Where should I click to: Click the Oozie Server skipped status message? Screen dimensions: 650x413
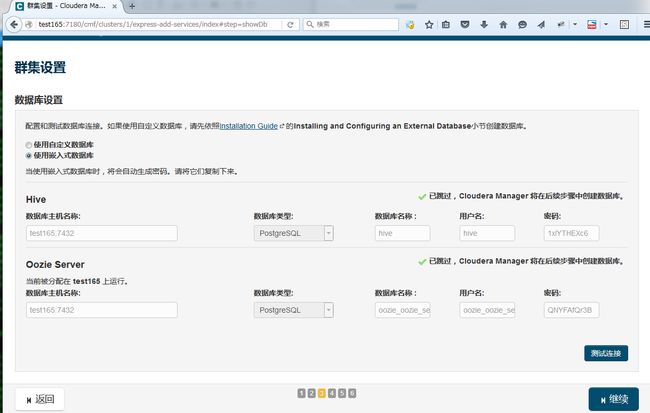(521, 261)
